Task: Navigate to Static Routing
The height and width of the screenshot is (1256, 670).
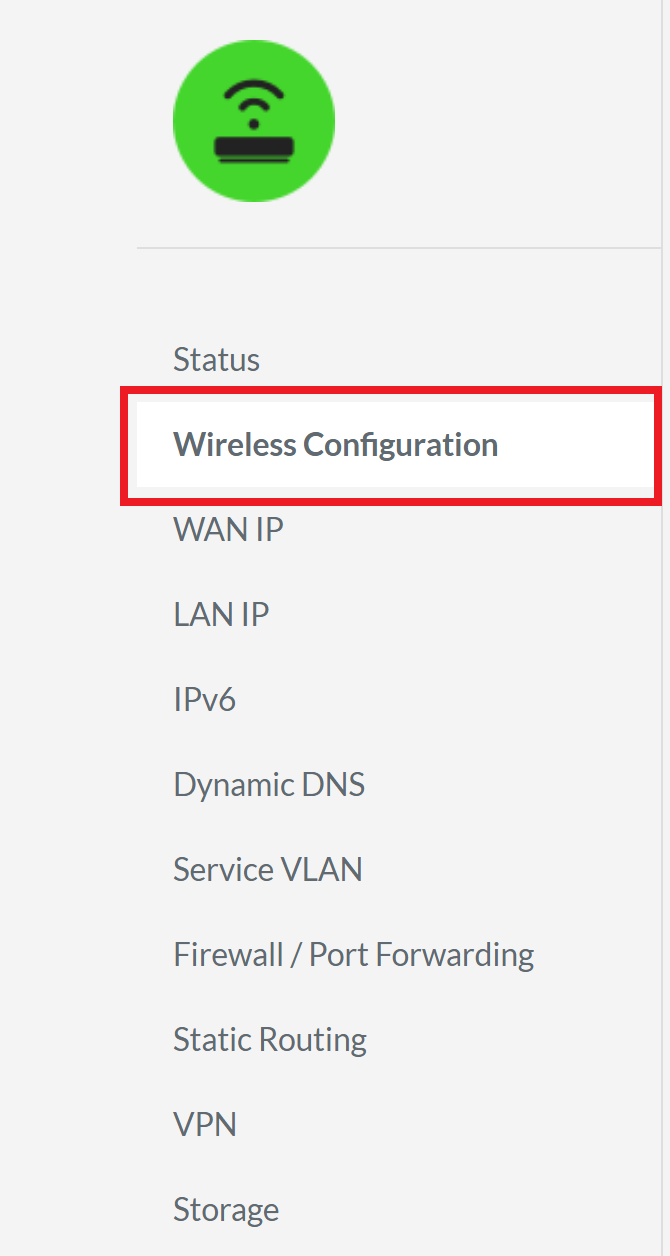Action: point(270,1039)
